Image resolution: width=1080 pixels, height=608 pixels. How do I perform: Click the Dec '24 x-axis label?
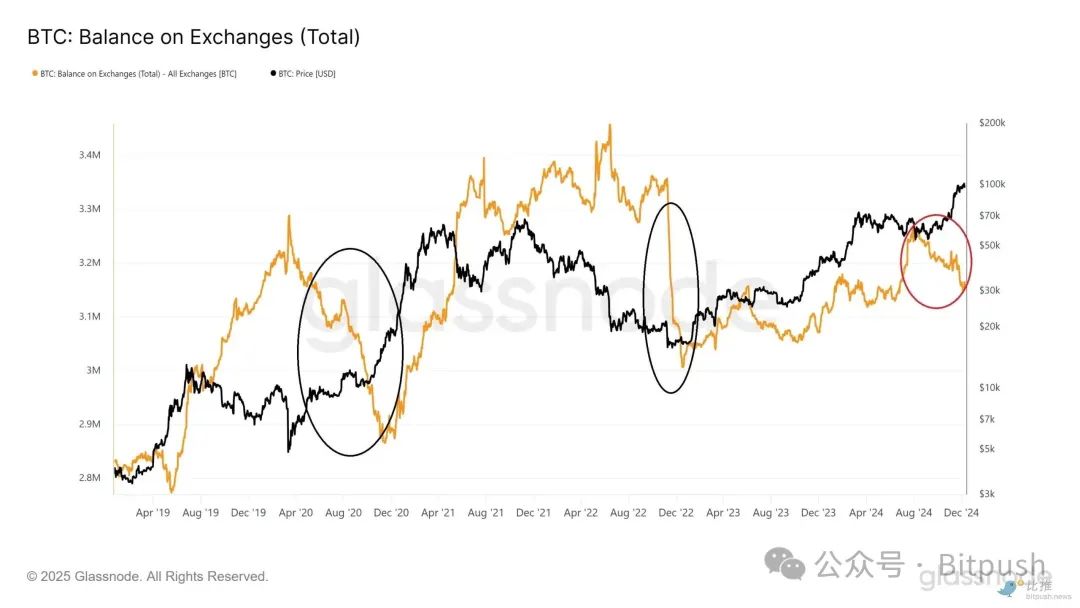[961, 513]
